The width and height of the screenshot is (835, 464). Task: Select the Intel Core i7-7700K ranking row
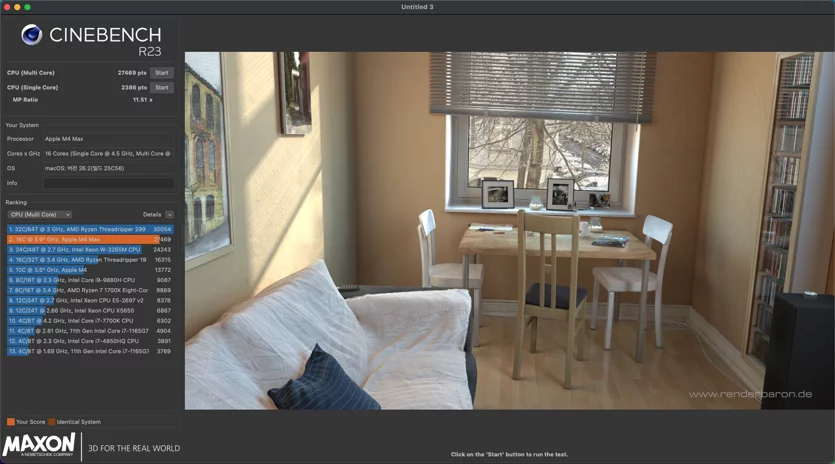coord(90,321)
